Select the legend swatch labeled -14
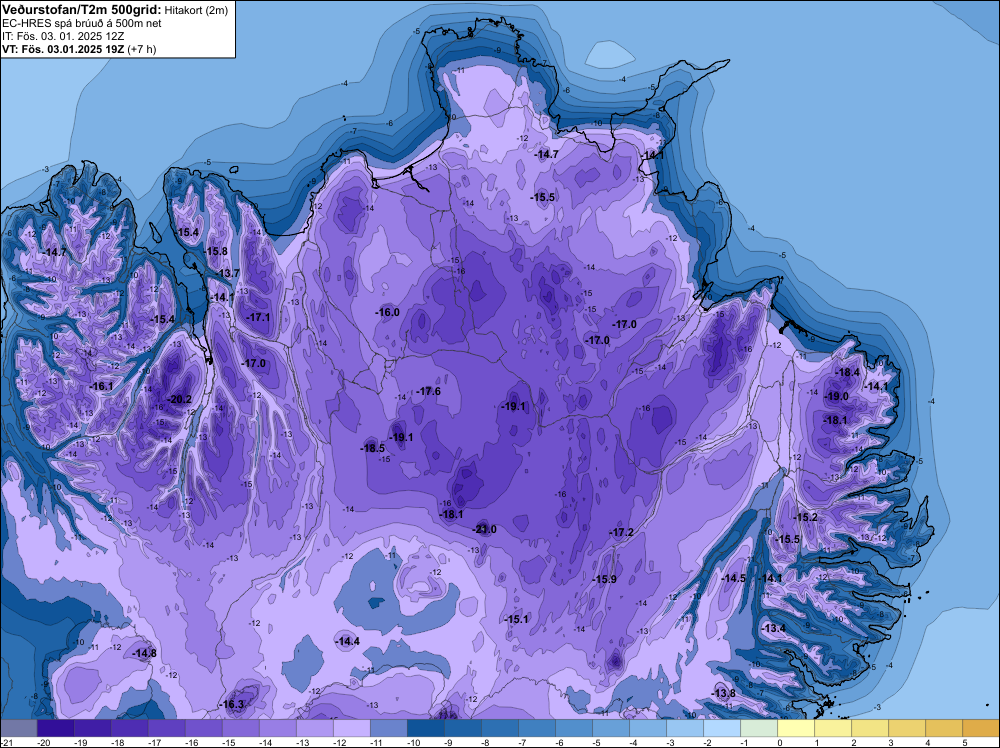The width and height of the screenshot is (1000, 748). click(277, 728)
